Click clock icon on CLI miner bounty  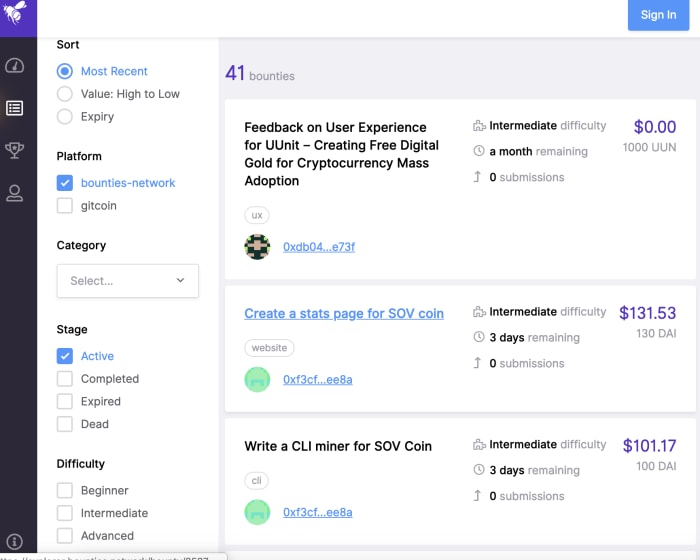coord(479,469)
